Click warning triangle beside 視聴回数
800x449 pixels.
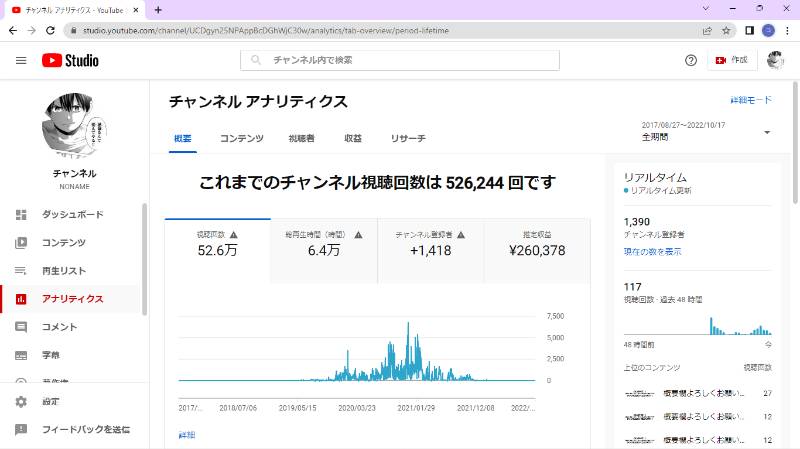[234, 235]
